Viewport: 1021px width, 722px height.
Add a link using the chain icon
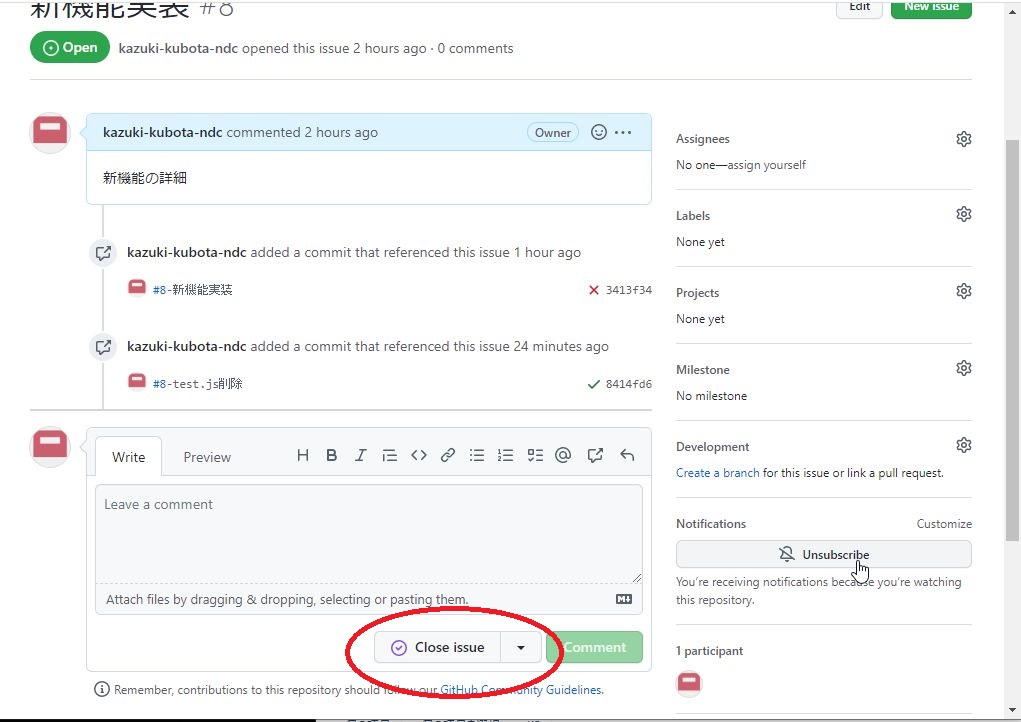tap(447, 455)
